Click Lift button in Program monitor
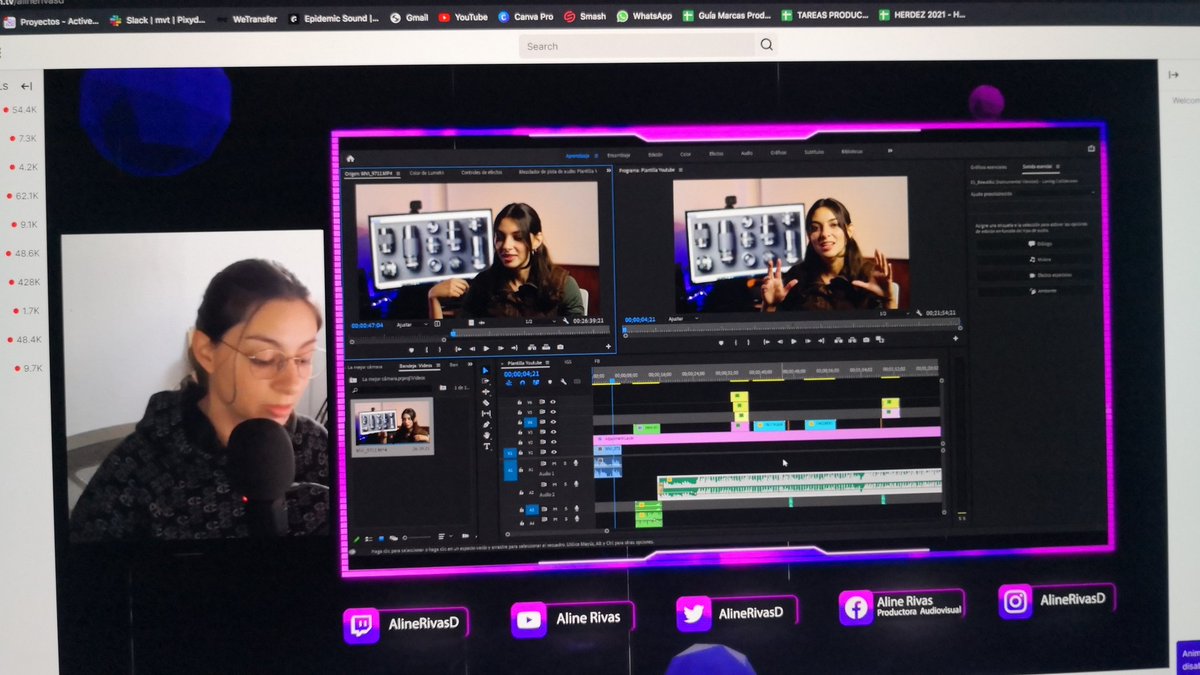 (838, 341)
